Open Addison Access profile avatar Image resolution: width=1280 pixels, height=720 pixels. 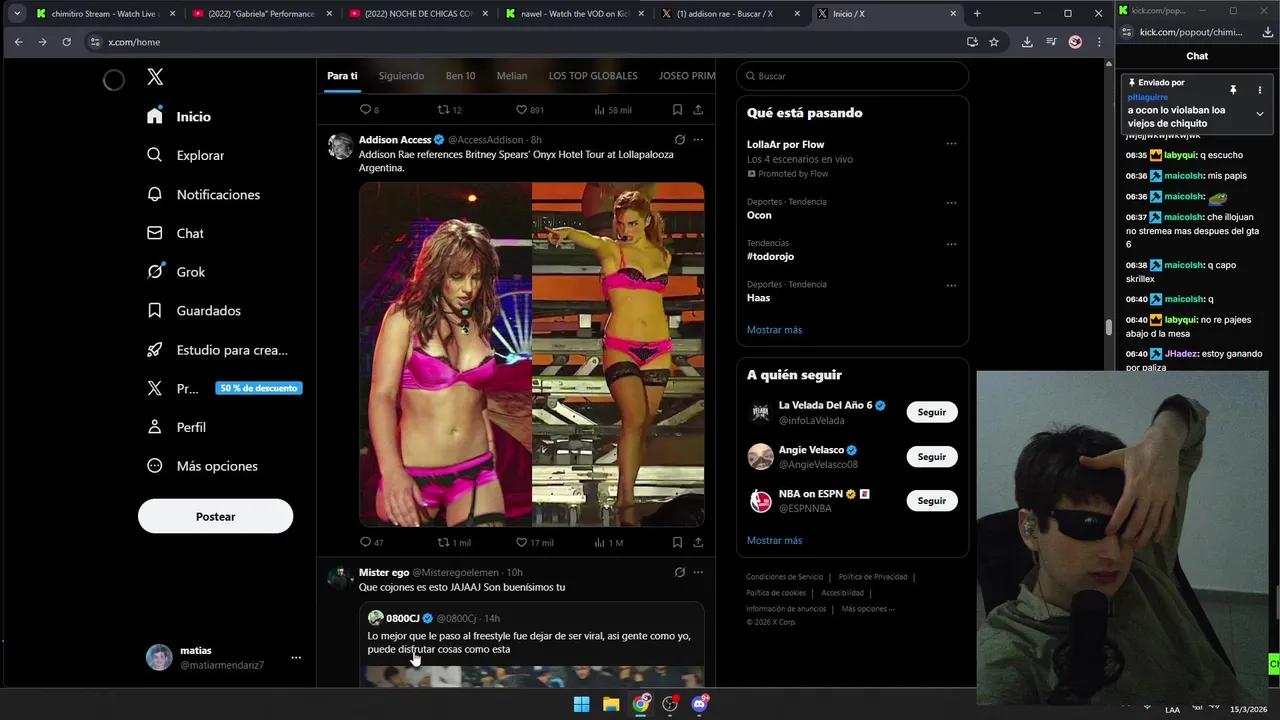point(341,146)
